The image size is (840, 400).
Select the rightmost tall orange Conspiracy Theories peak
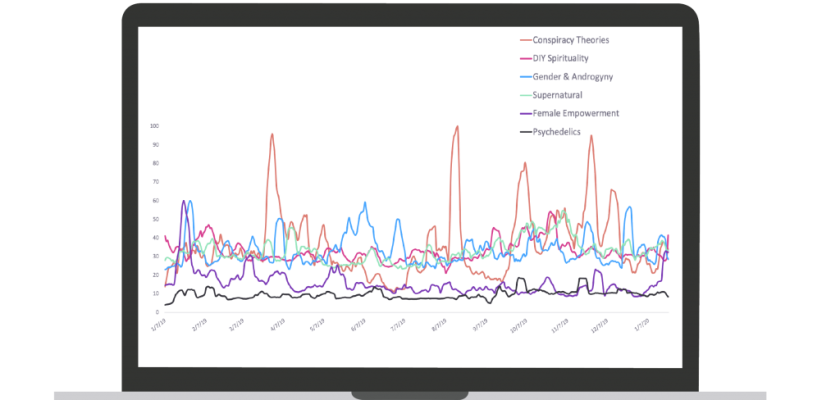click(591, 136)
